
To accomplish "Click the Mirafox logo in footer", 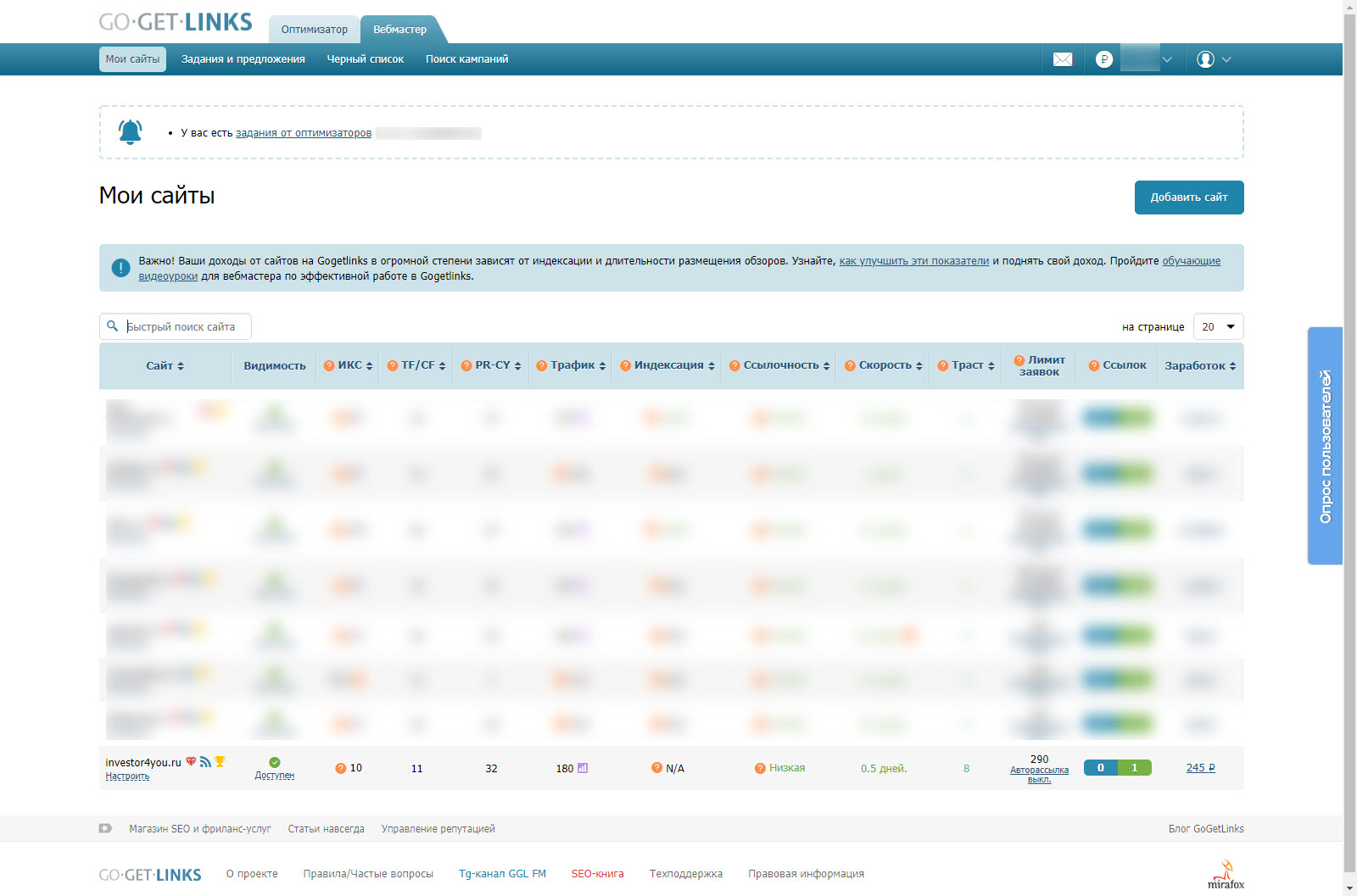I will 1226,874.
